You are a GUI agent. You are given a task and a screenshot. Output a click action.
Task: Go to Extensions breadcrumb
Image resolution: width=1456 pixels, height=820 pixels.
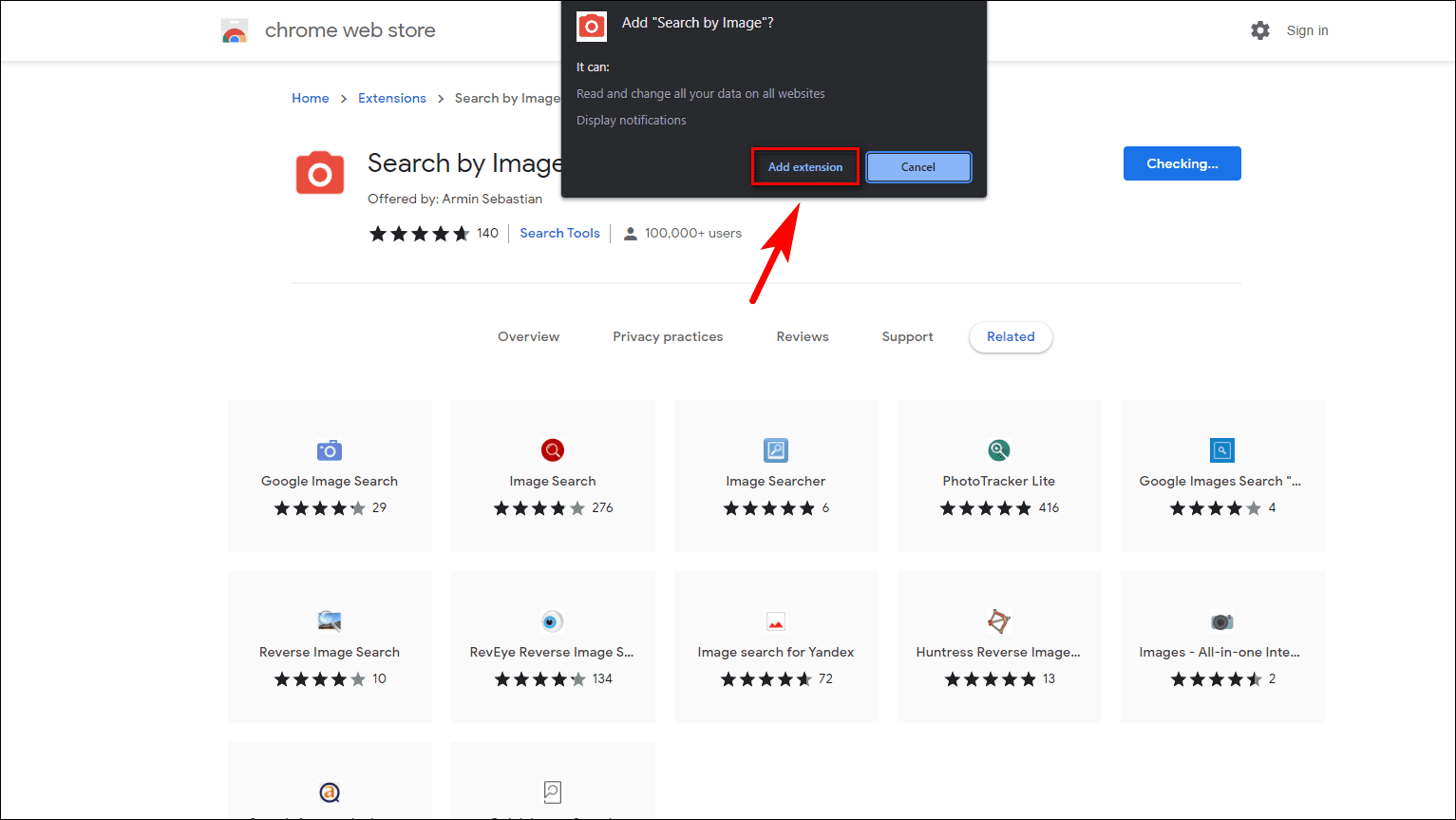click(392, 98)
